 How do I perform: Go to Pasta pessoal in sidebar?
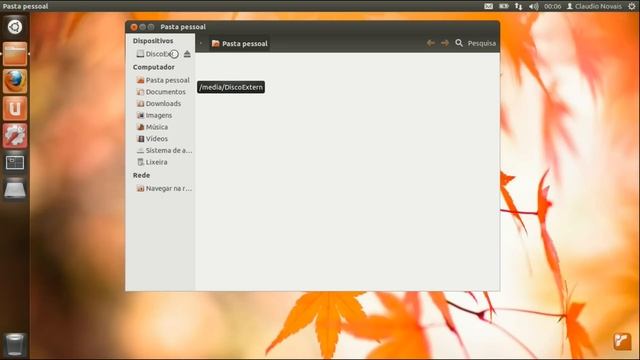163,80
